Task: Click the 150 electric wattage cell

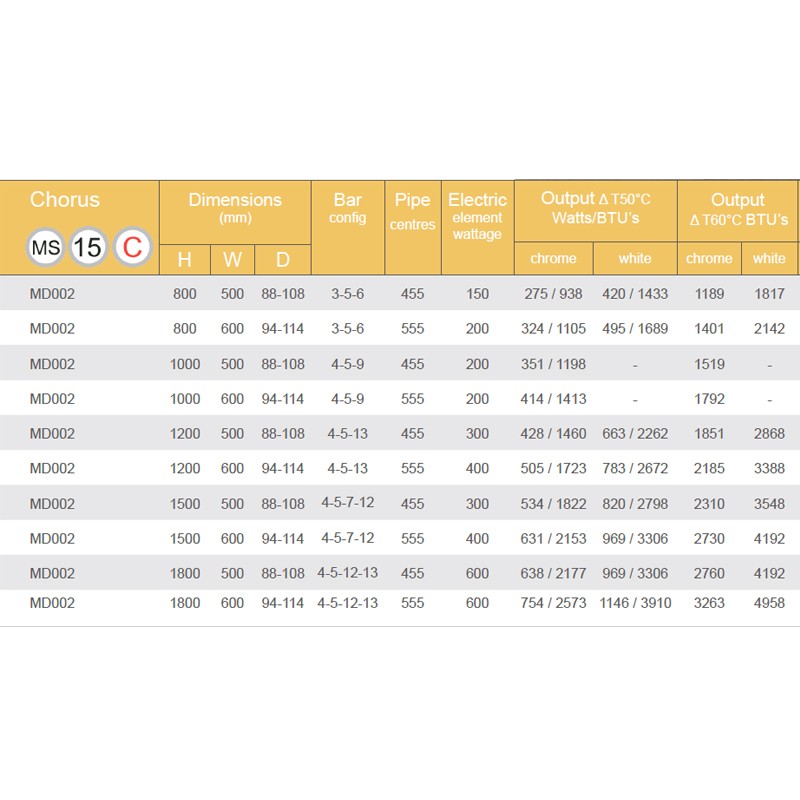Action: coord(477,294)
